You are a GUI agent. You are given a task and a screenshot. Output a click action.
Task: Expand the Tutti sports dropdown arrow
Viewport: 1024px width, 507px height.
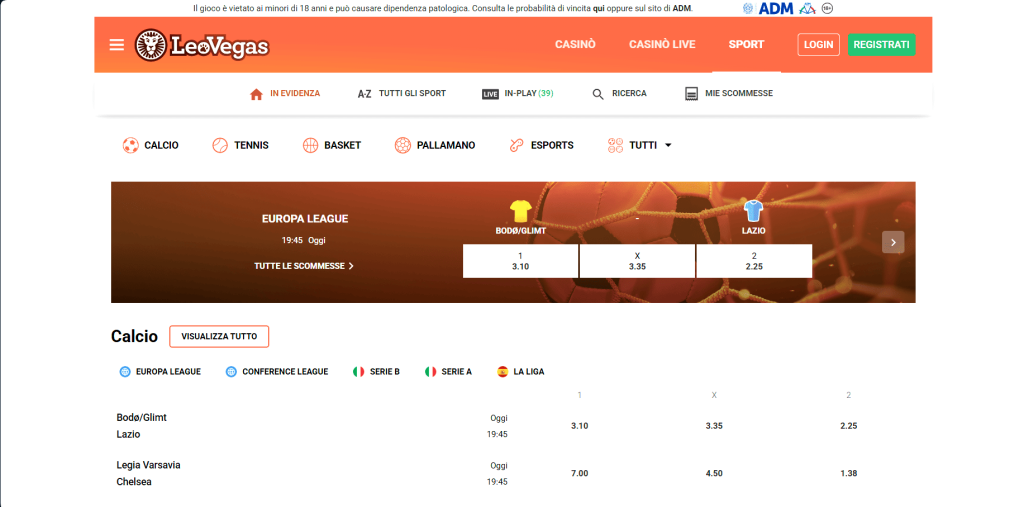668,145
